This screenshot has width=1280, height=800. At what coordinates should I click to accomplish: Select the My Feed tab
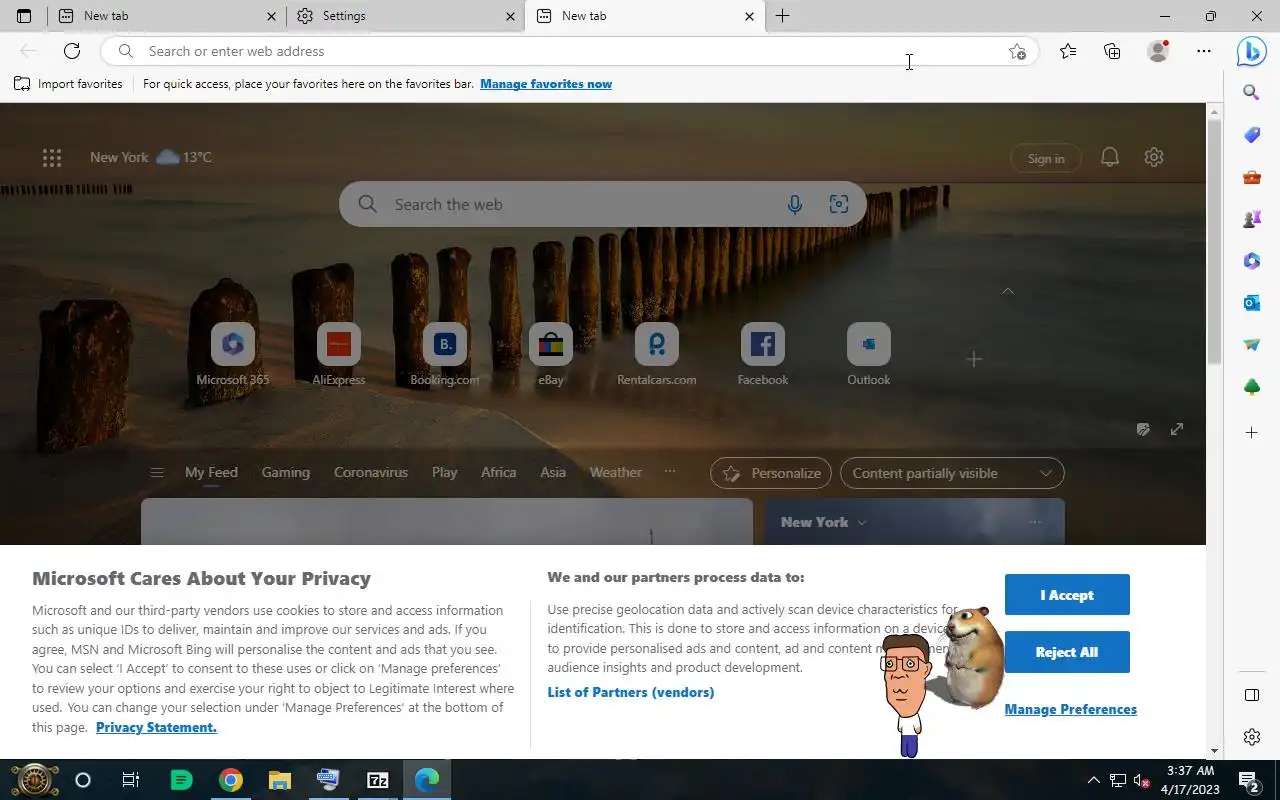point(211,472)
